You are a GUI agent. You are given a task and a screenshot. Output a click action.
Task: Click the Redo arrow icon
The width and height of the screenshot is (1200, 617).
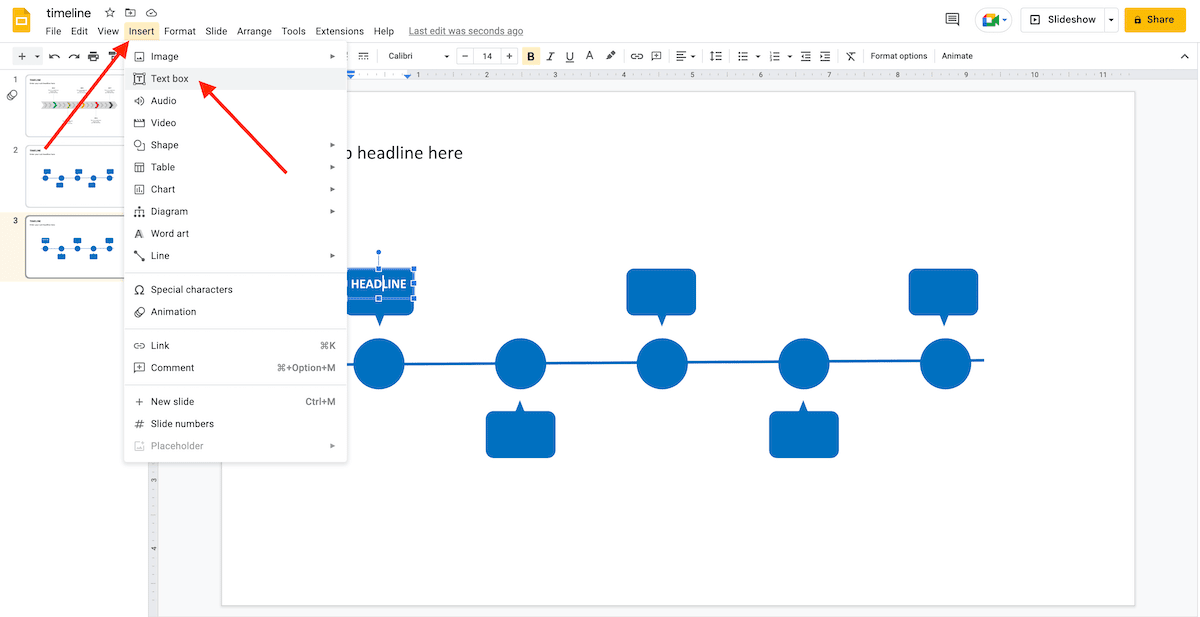click(74, 56)
